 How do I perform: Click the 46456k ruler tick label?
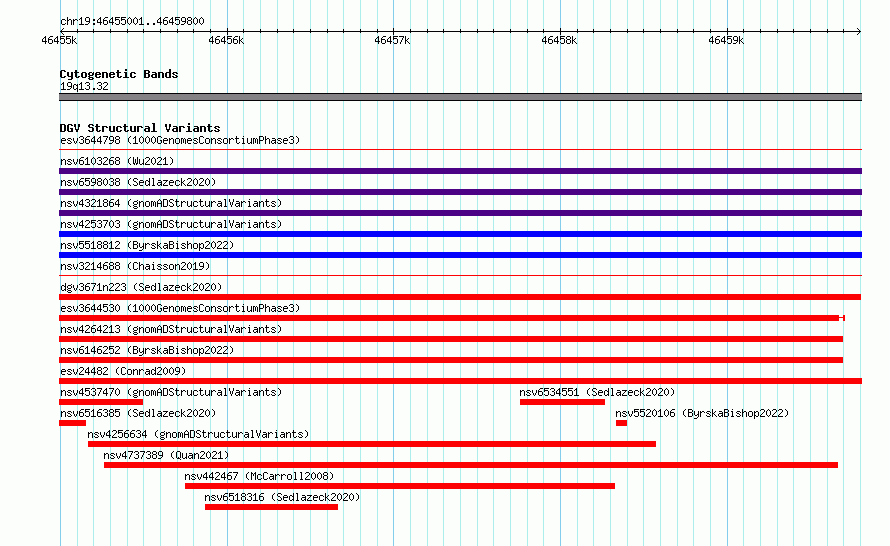click(226, 40)
